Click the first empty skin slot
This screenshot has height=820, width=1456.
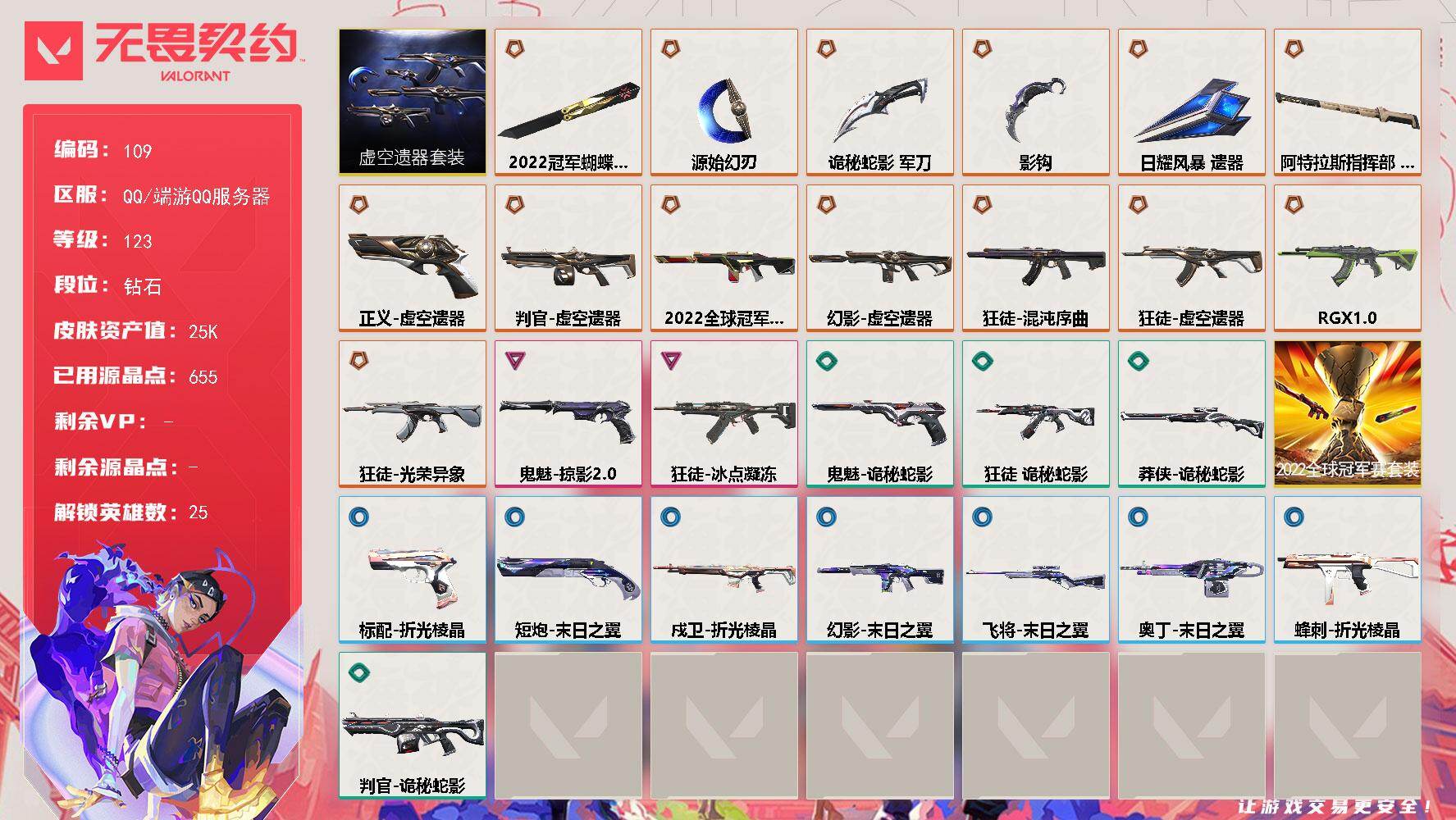click(568, 725)
